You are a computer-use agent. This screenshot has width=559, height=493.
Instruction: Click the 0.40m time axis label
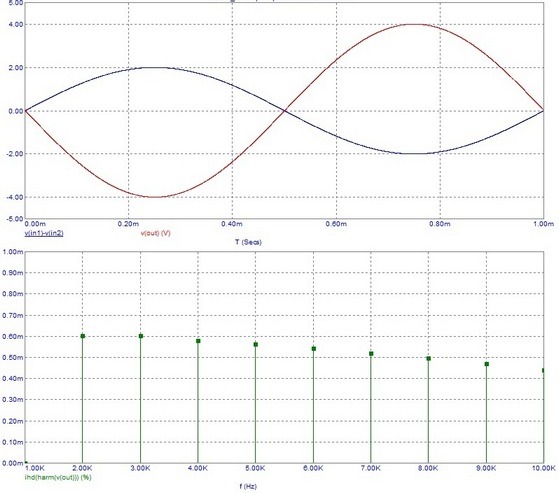pyautogui.click(x=232, y=224)
